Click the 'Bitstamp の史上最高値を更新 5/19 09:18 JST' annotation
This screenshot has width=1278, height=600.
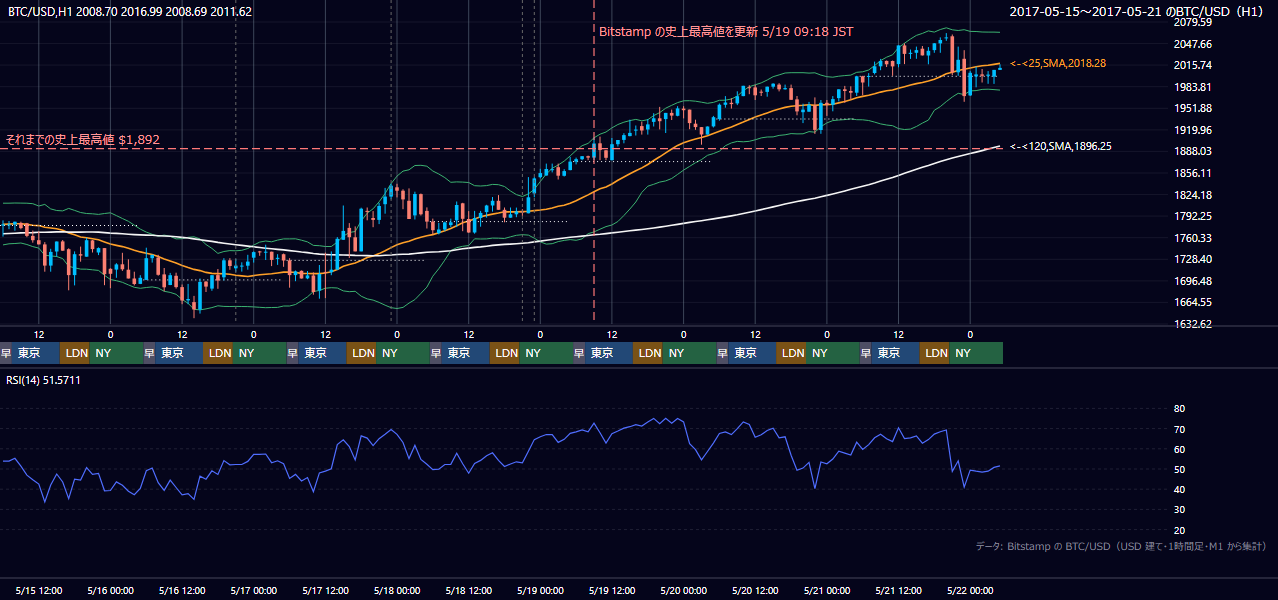click(726, 31)
